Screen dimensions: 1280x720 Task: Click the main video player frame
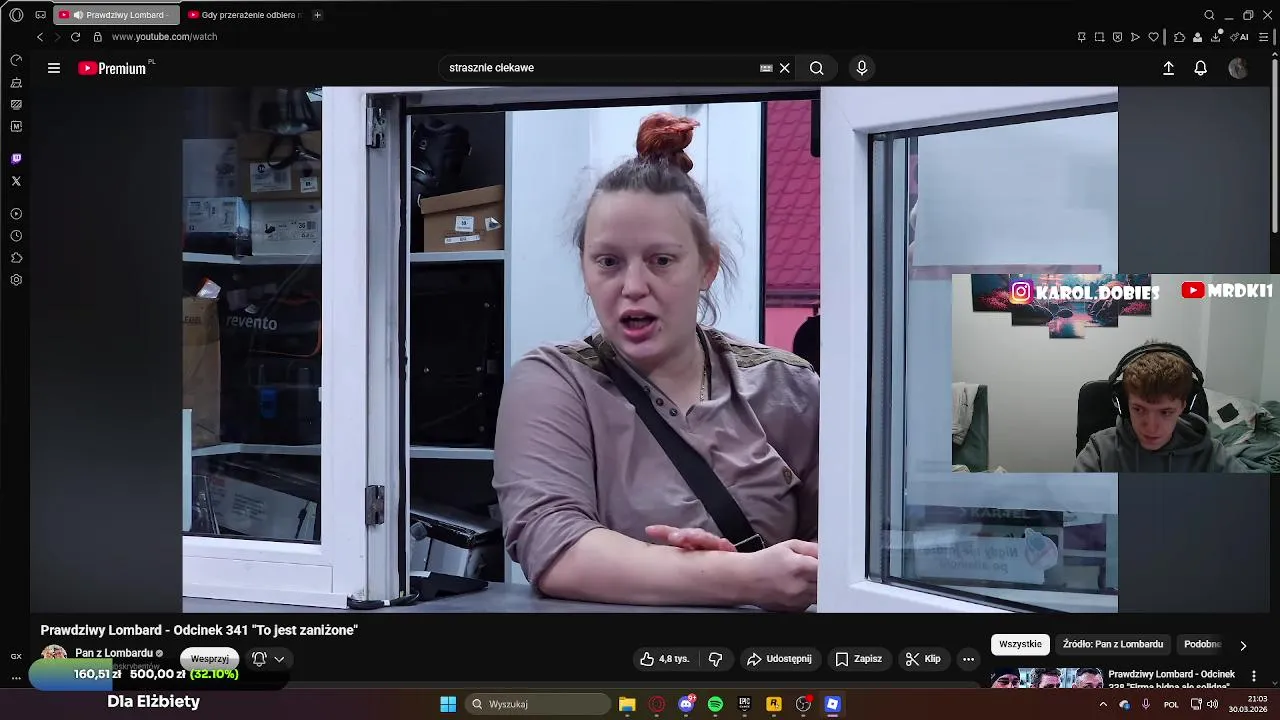point(650,349)
